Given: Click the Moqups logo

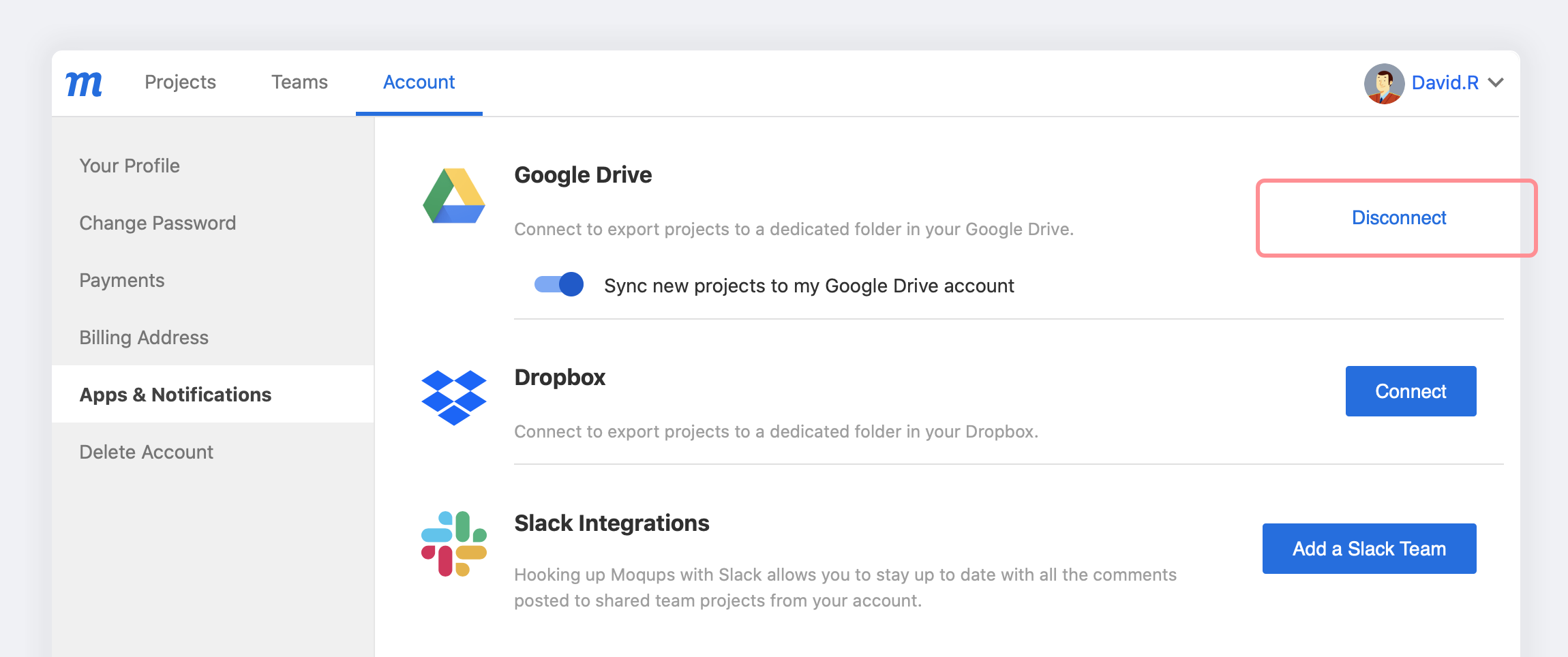Looking at the screenshot, I should coord(83,82).
